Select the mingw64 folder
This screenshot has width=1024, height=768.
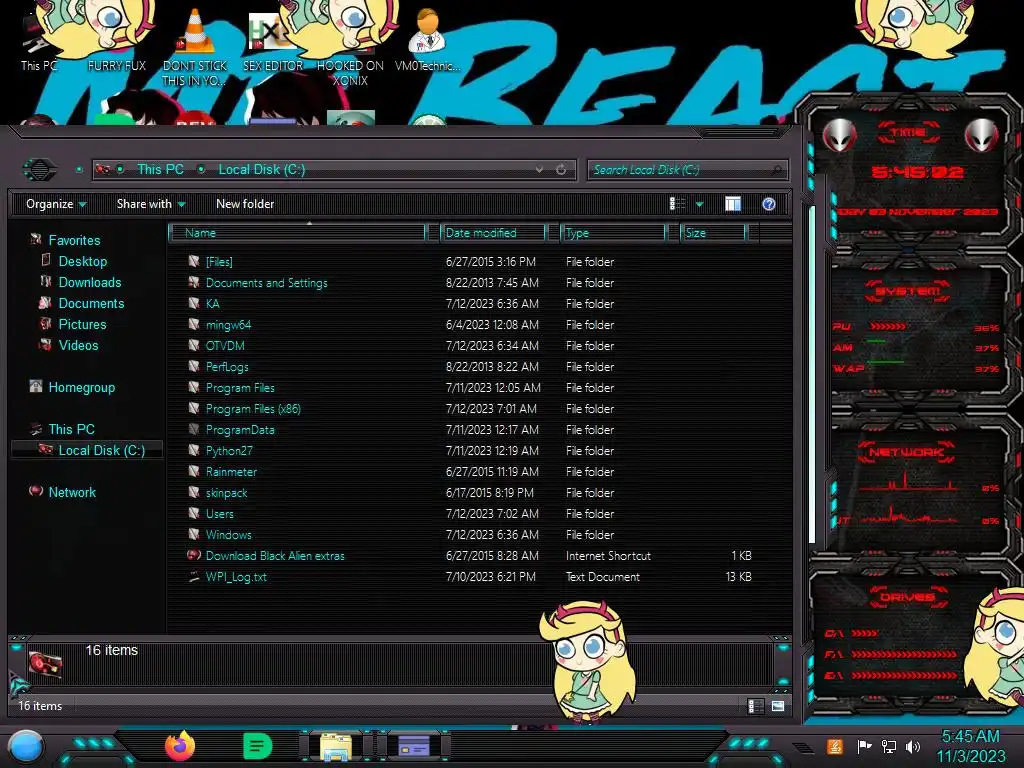pos(228,325)
